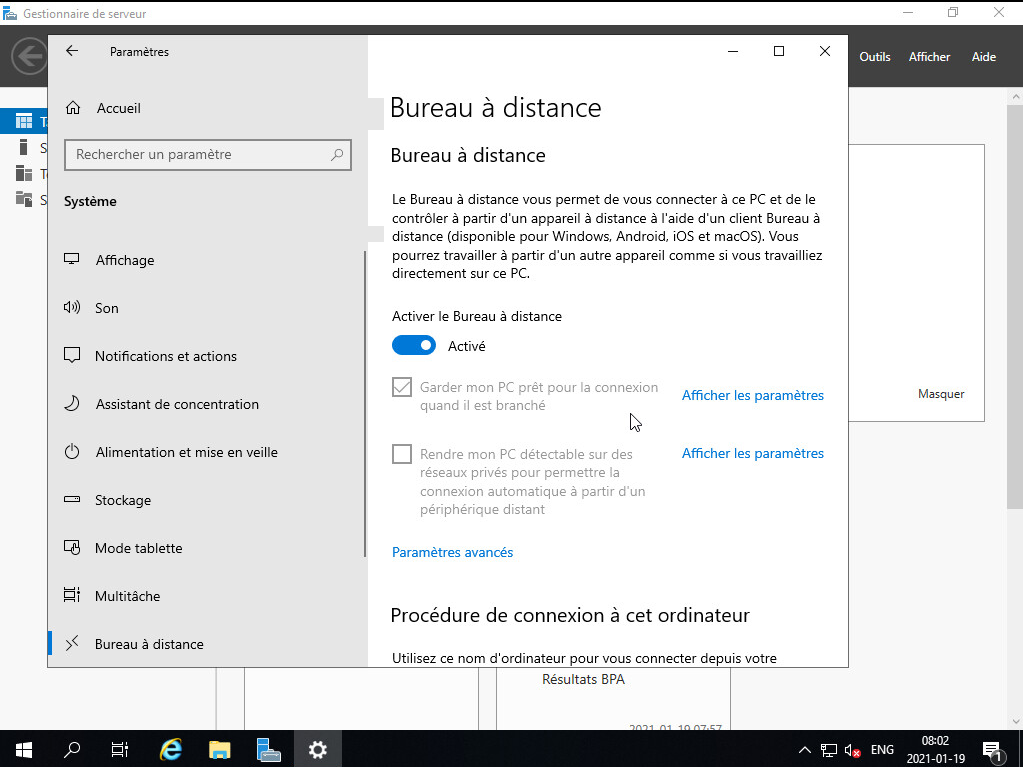Open File Explorer from the taskbar
Screen dimensions: 1023x767
tap(220, 749)
